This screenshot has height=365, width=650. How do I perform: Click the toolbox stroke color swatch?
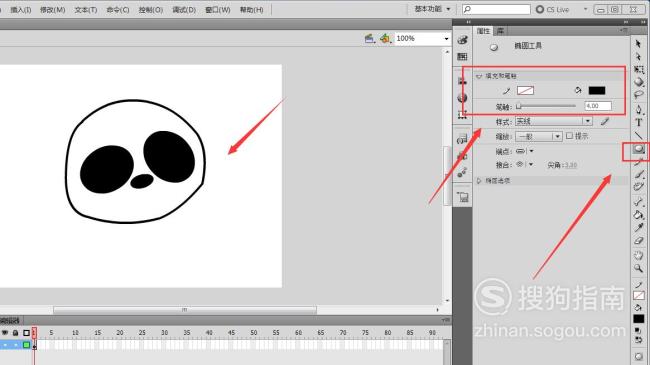tap(639, 296)
